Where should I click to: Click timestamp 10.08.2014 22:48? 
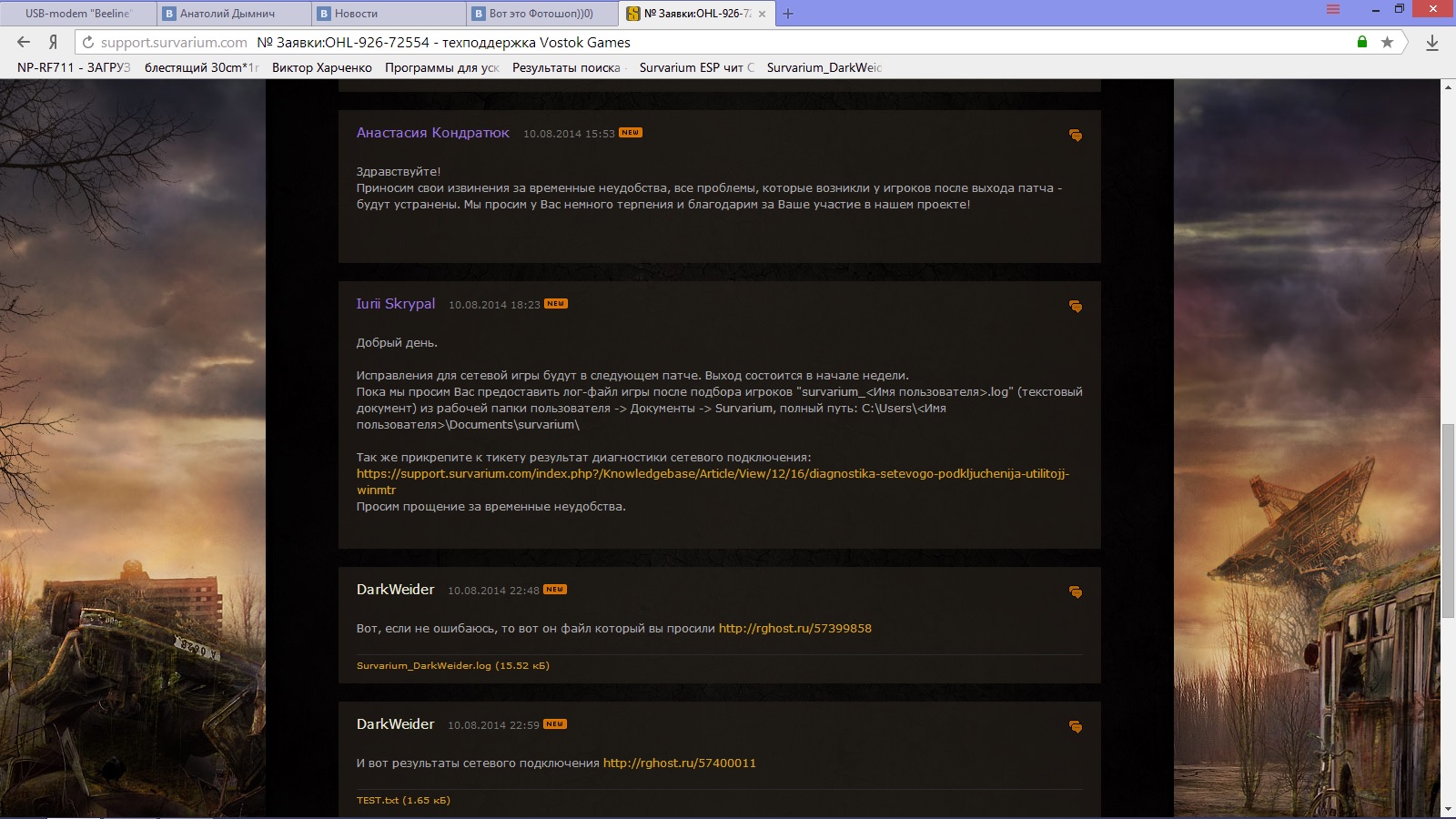click(x=493, y=591)
